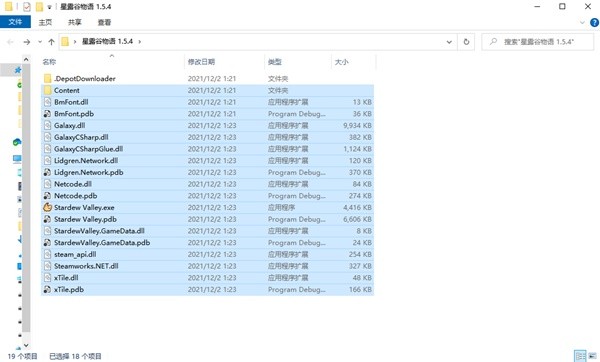Click the Galaxy.dll file icon
The image size is (600, 362).
47,126
